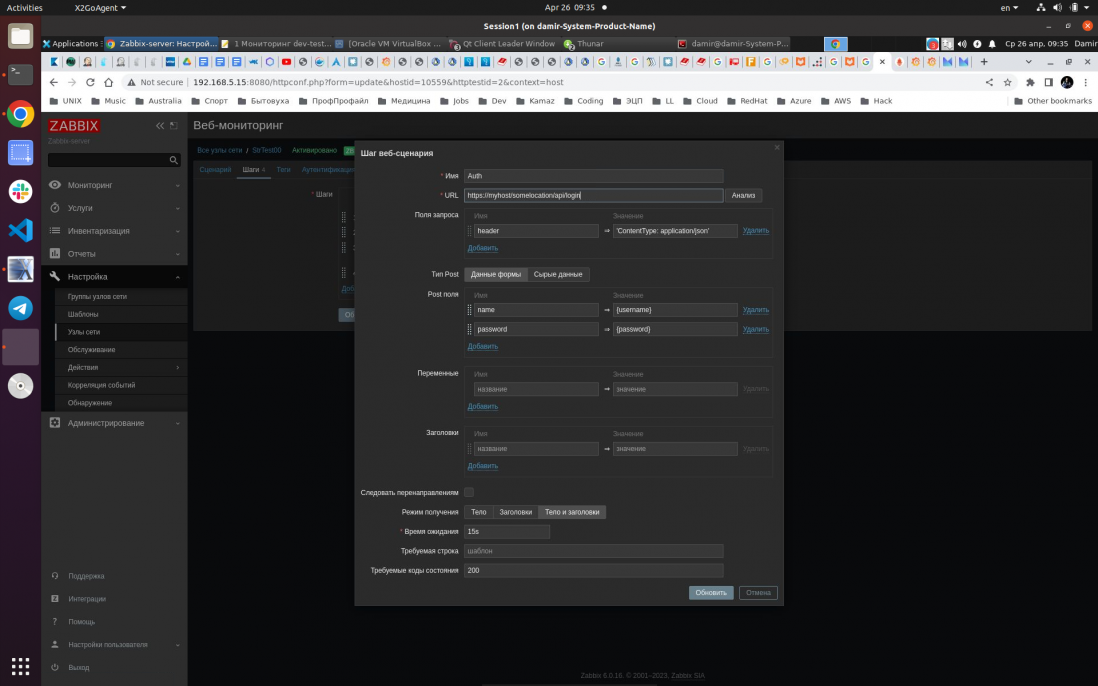Click the browser reload page icon
The image size is (1098, 686).
coord(91,82)
